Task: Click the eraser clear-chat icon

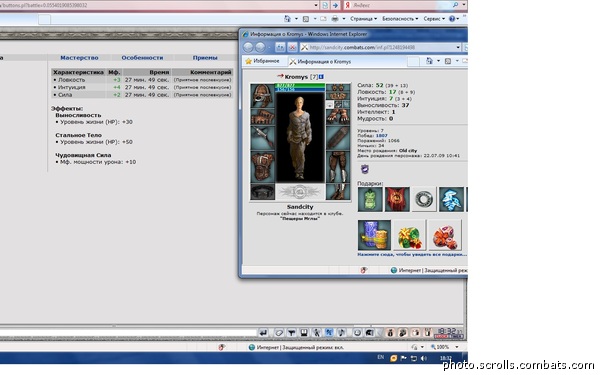Action: pos(279,333)
